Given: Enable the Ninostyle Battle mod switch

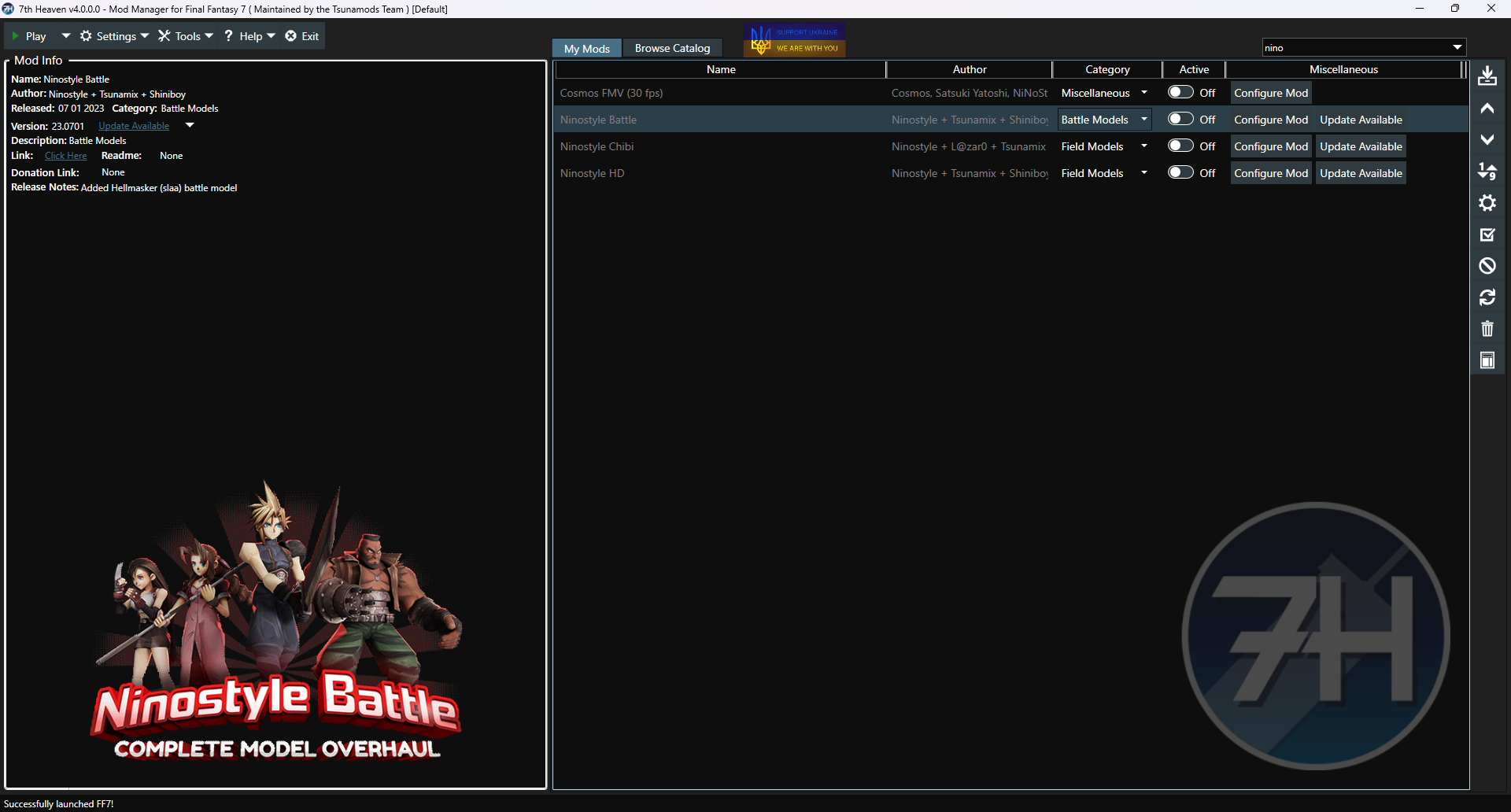Looking at the screenshot, I should click(x=1180, y=119).
